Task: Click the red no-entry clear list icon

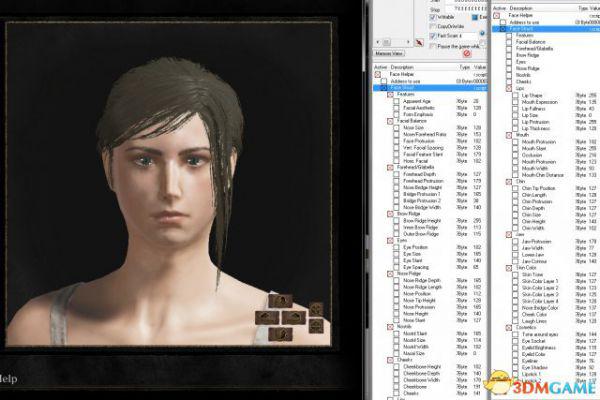Action: [x=467, y=53]
